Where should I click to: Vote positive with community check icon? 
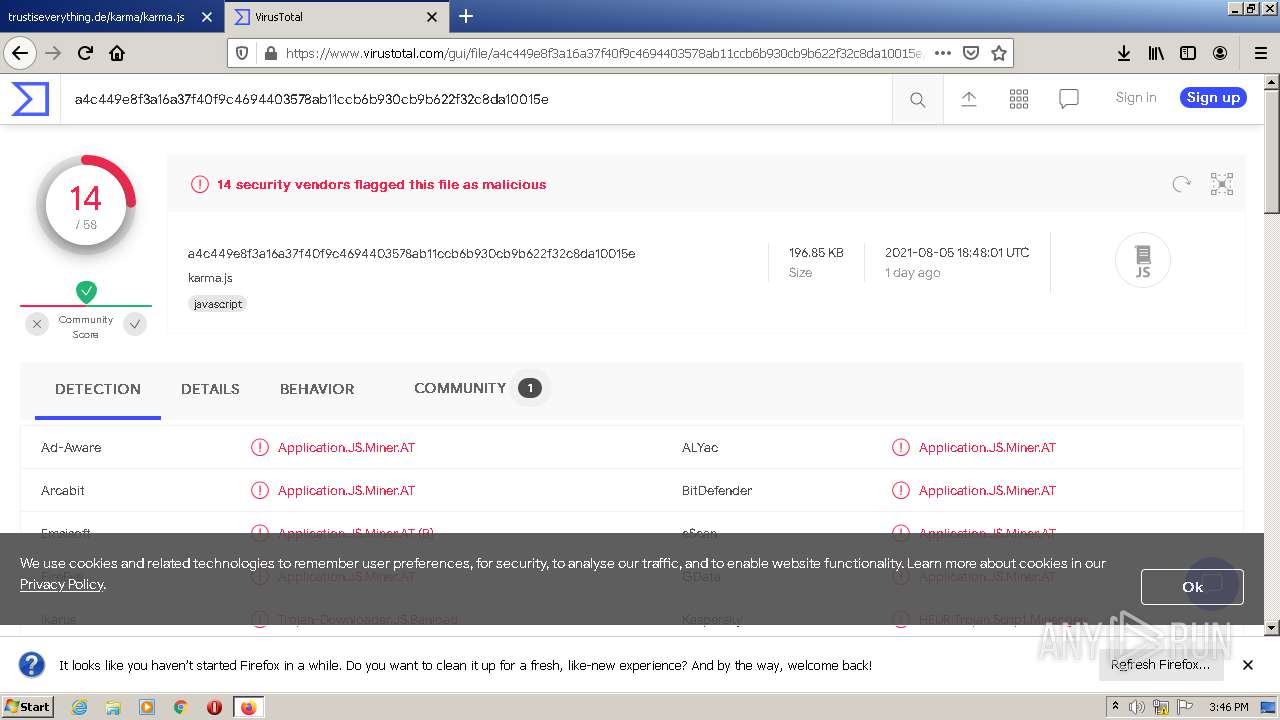click(x=135, y=323)
